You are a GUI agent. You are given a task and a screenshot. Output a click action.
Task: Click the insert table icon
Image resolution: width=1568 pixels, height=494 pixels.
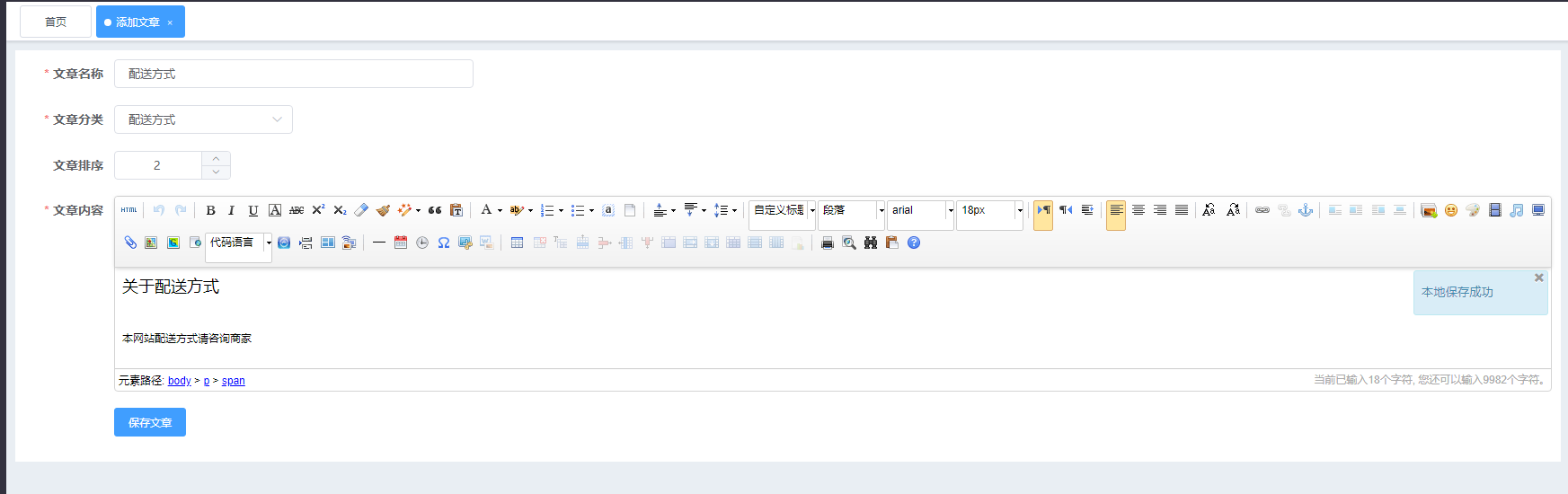[x=517, y=243]
